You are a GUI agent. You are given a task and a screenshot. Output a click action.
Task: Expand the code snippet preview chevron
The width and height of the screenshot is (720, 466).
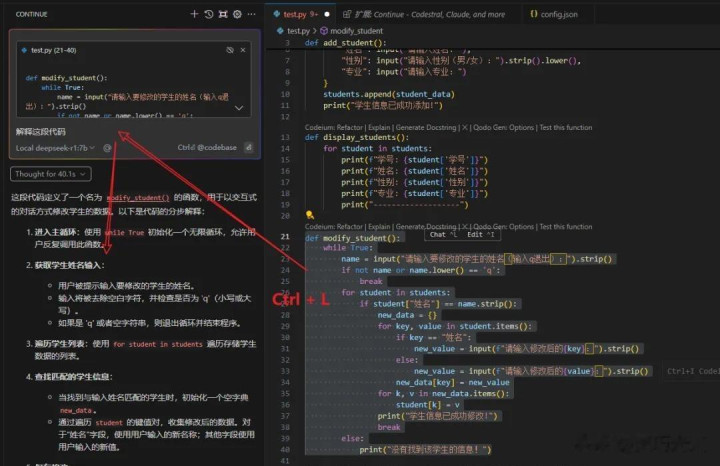pos(239,108)
